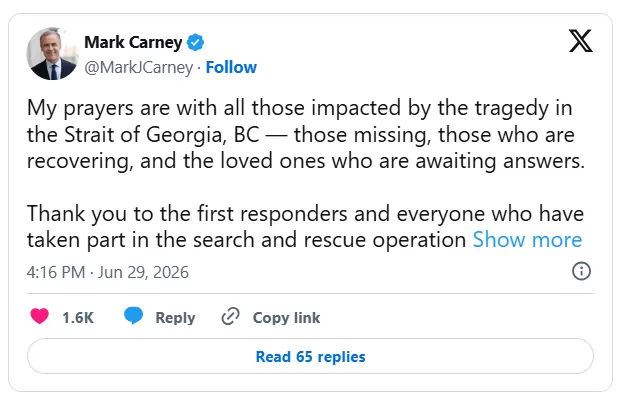Click the phrase 'search and rescue operation'
The height and width of the screenshot is (405, 630).
tap(329, 240)
